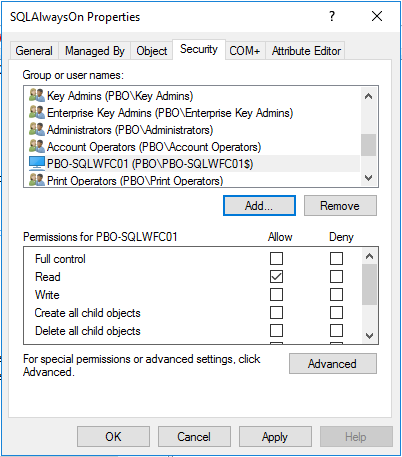This screenshot has width=402, height=457.
Task: Select the Administrators group icon
Action: point(37,129)
